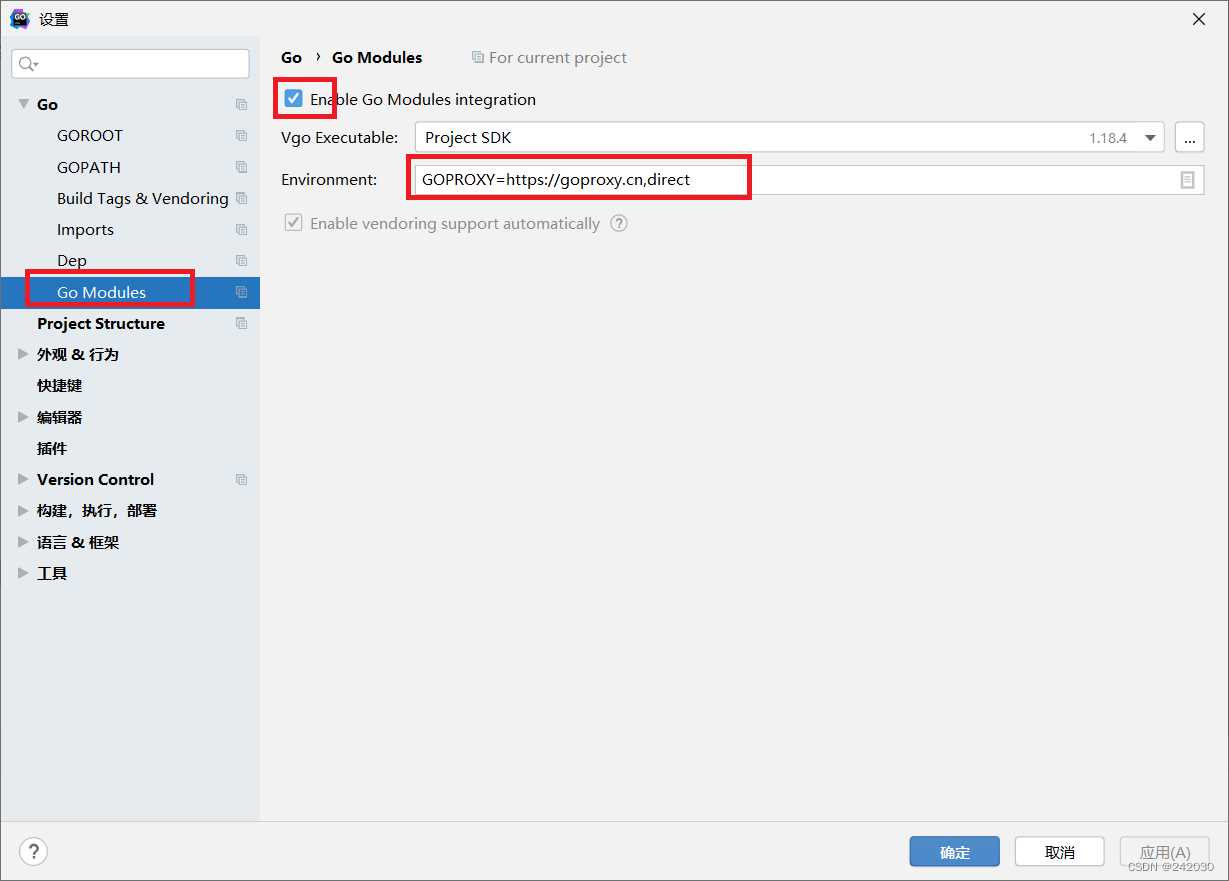Expand the 构建，执行，部署 section
The width and height of the screenshot is (1229, 881).
coord(24,510)
